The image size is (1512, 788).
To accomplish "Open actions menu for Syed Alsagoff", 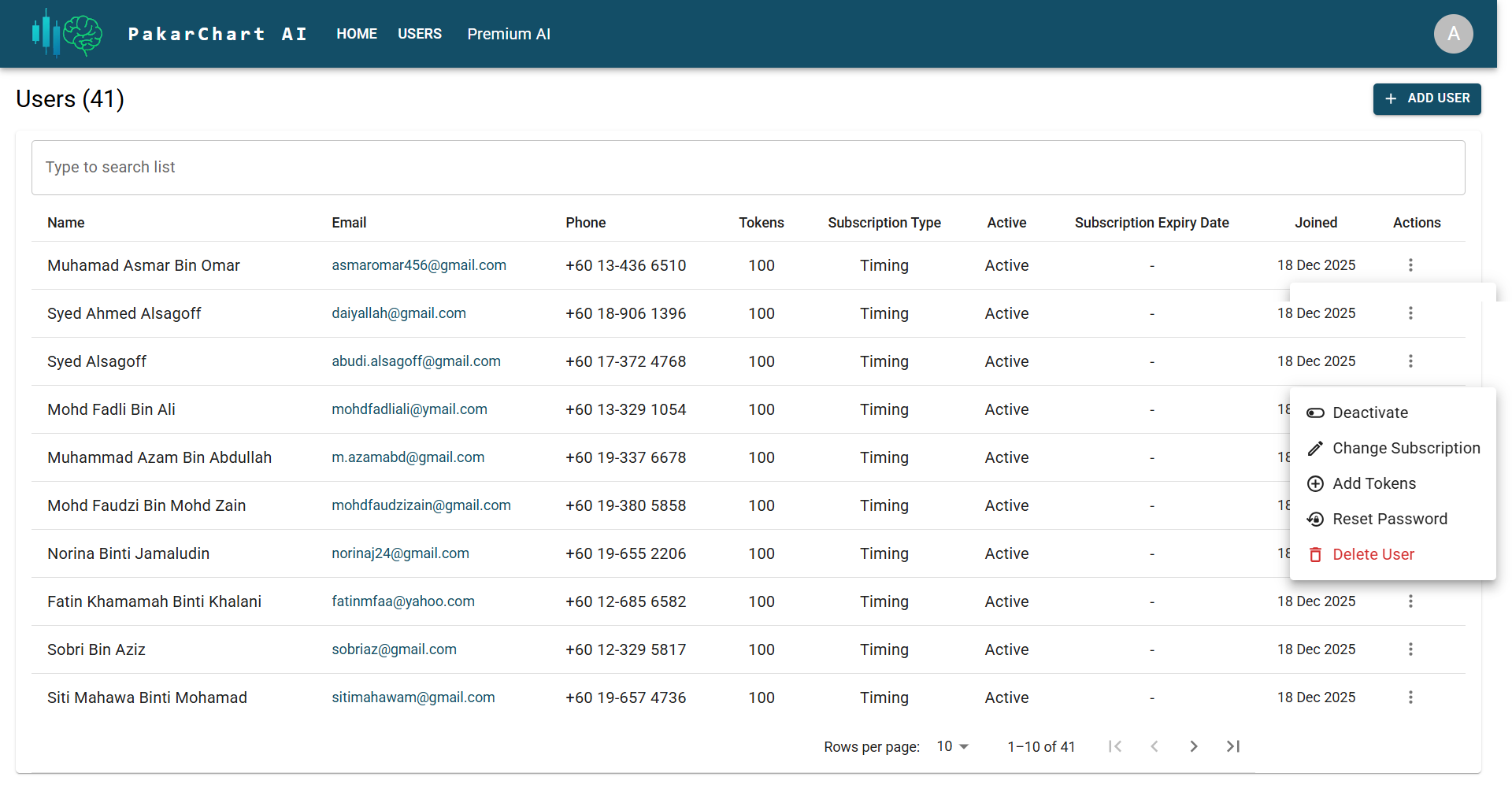I will 1410,361.
